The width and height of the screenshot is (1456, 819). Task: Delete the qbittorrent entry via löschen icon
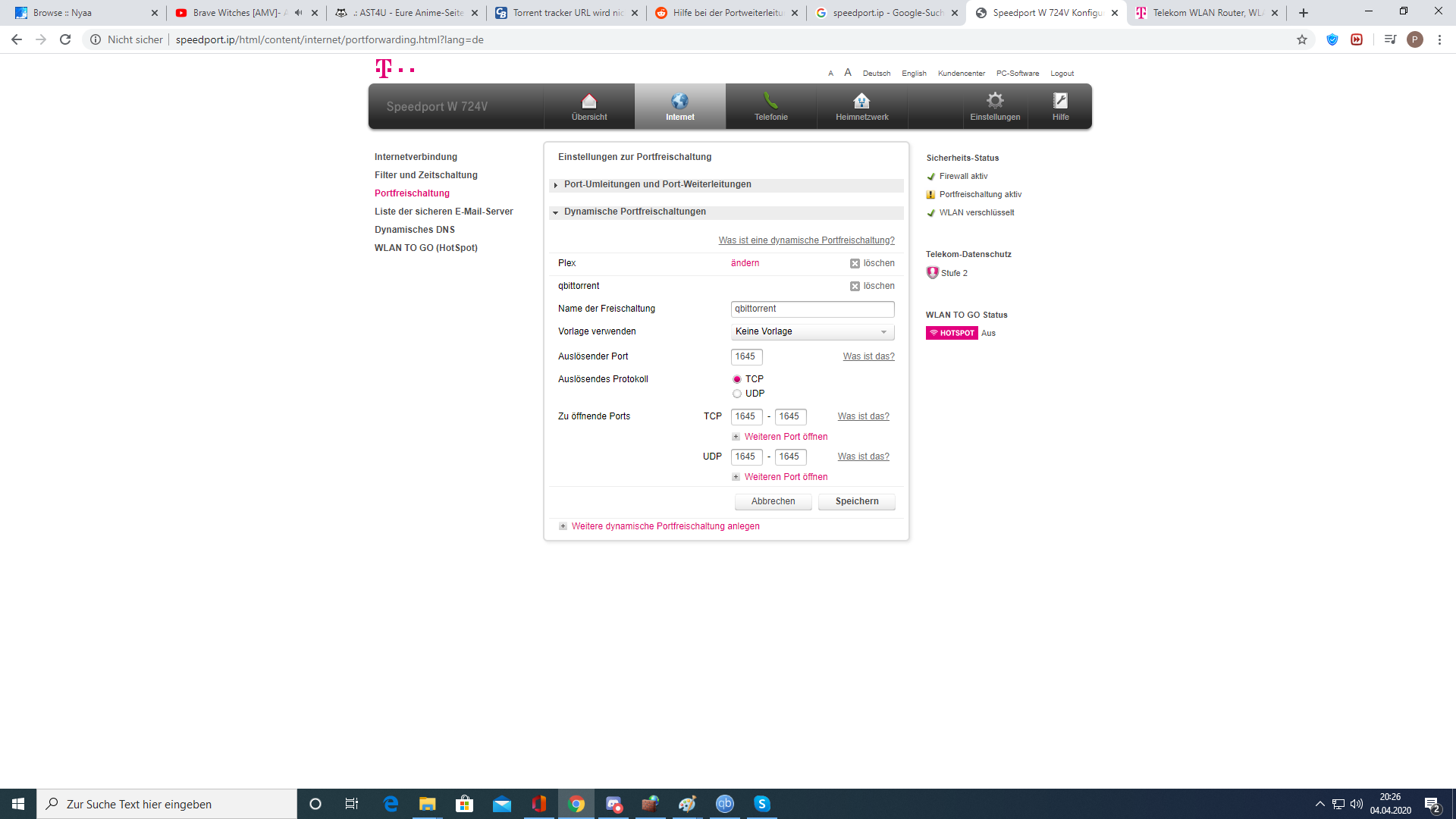pos(855,287)
